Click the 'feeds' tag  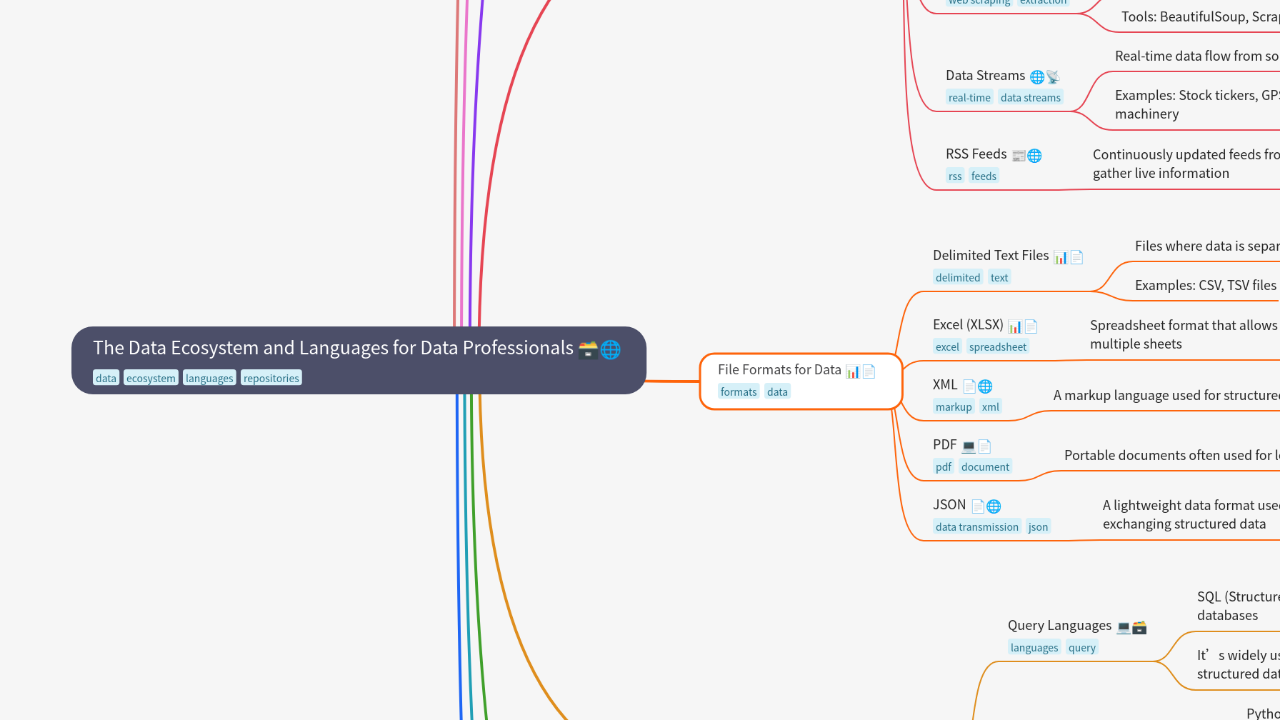pyautogui.click(x=984, y=176)
